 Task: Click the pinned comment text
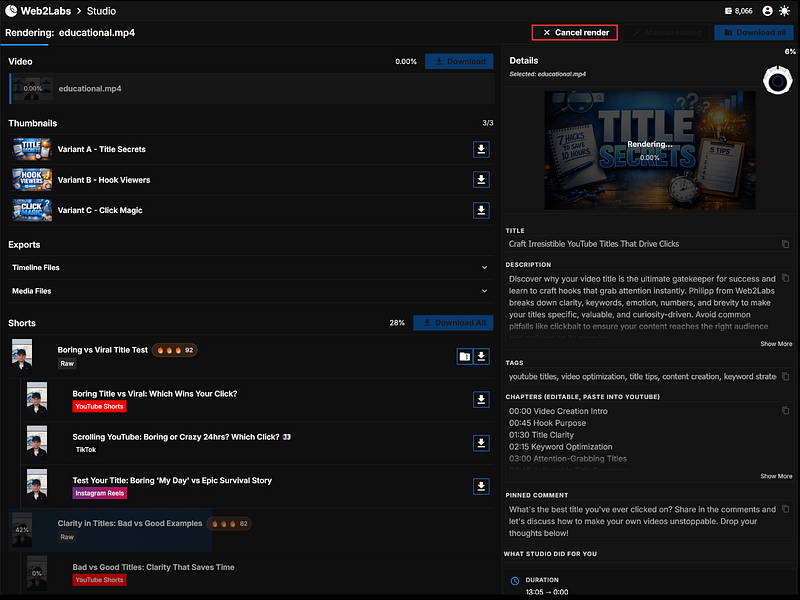pos(642,521)
